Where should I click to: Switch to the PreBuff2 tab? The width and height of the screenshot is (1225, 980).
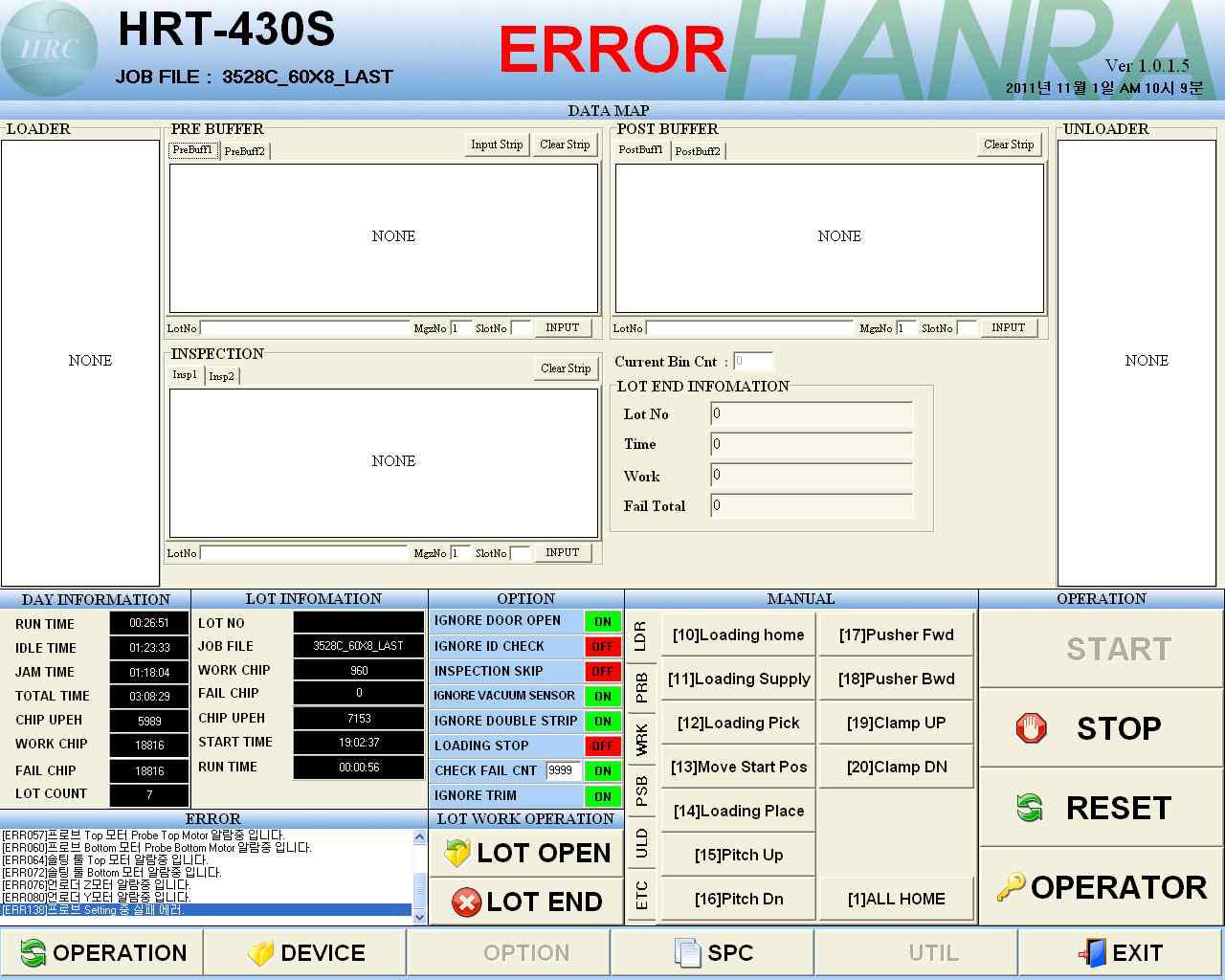tap(245, 151)
